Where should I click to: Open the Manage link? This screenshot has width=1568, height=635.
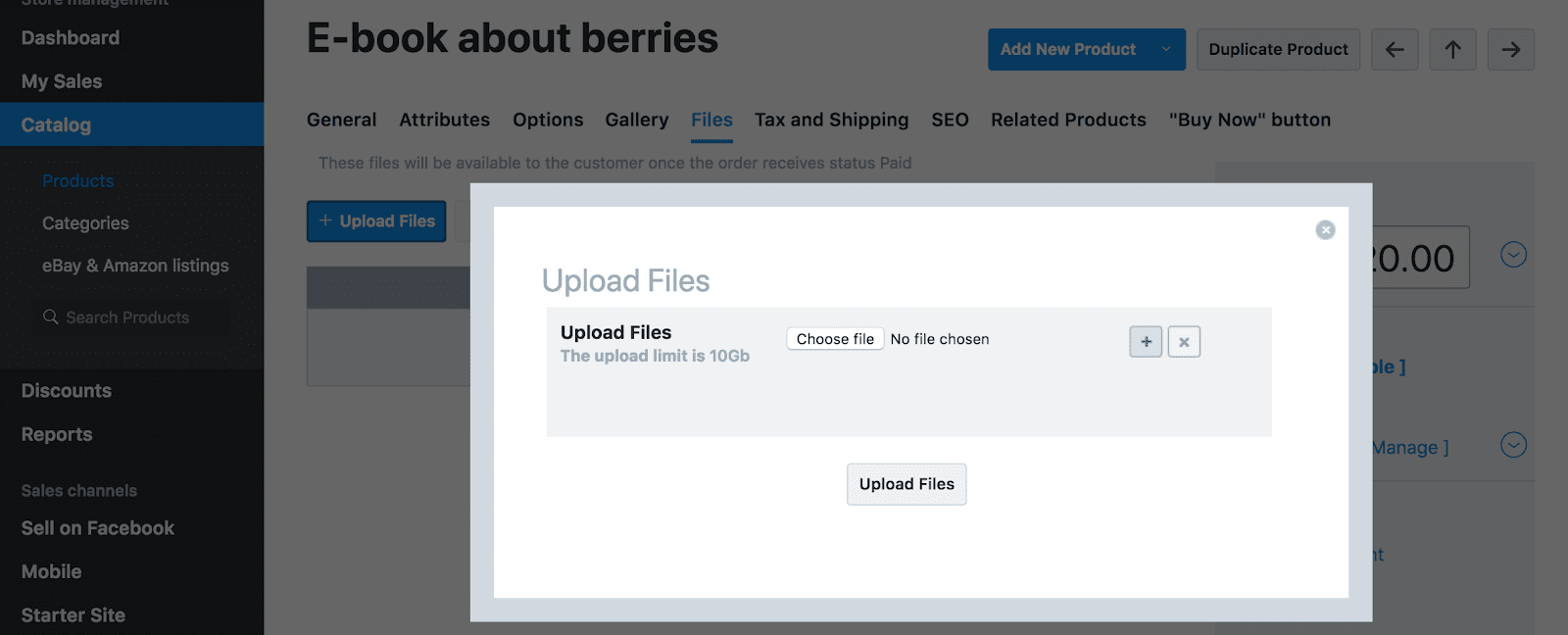coord(1407,448)
